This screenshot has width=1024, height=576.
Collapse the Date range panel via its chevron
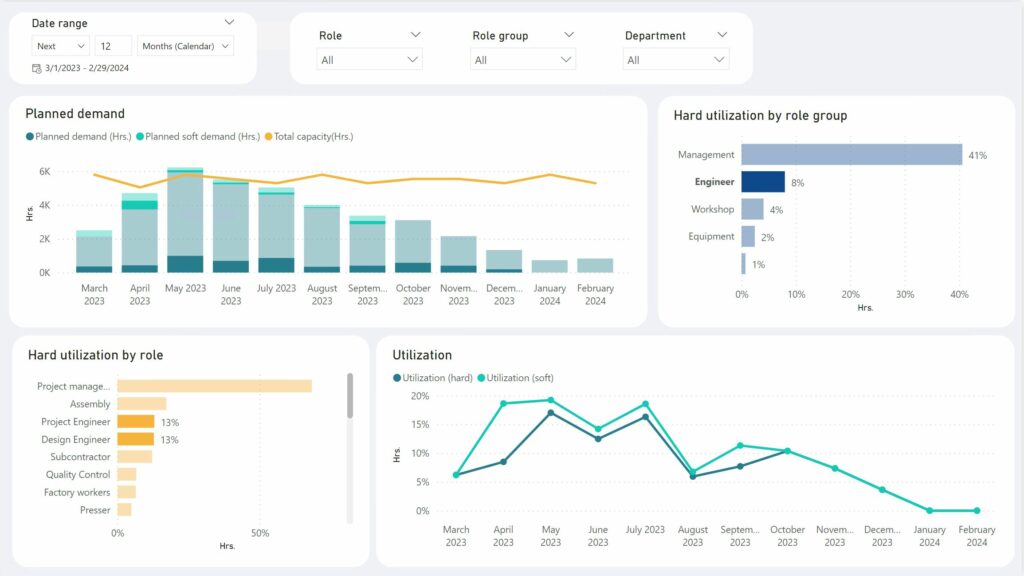click(229, 21)
